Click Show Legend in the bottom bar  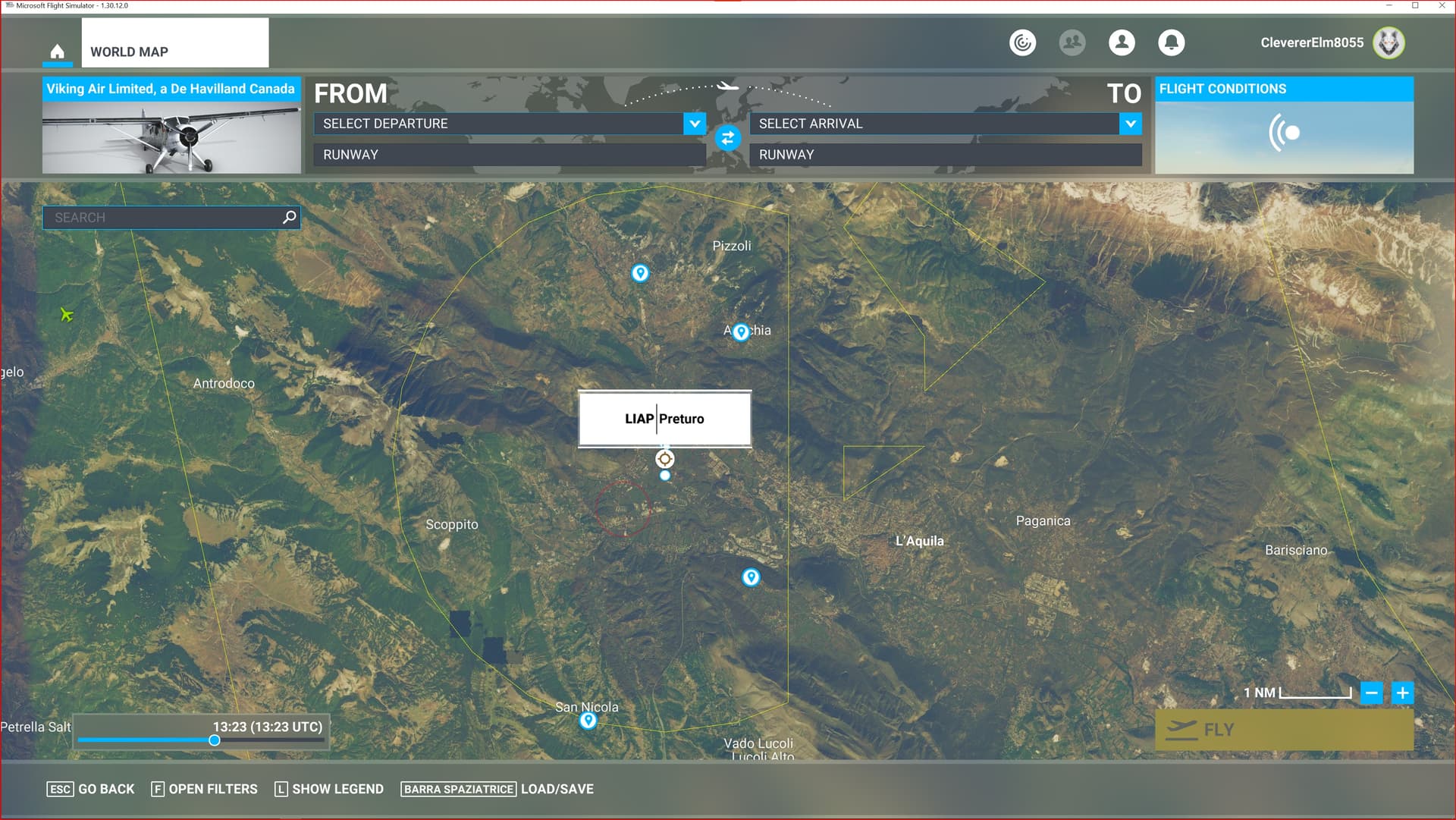(x=329, y=789)
